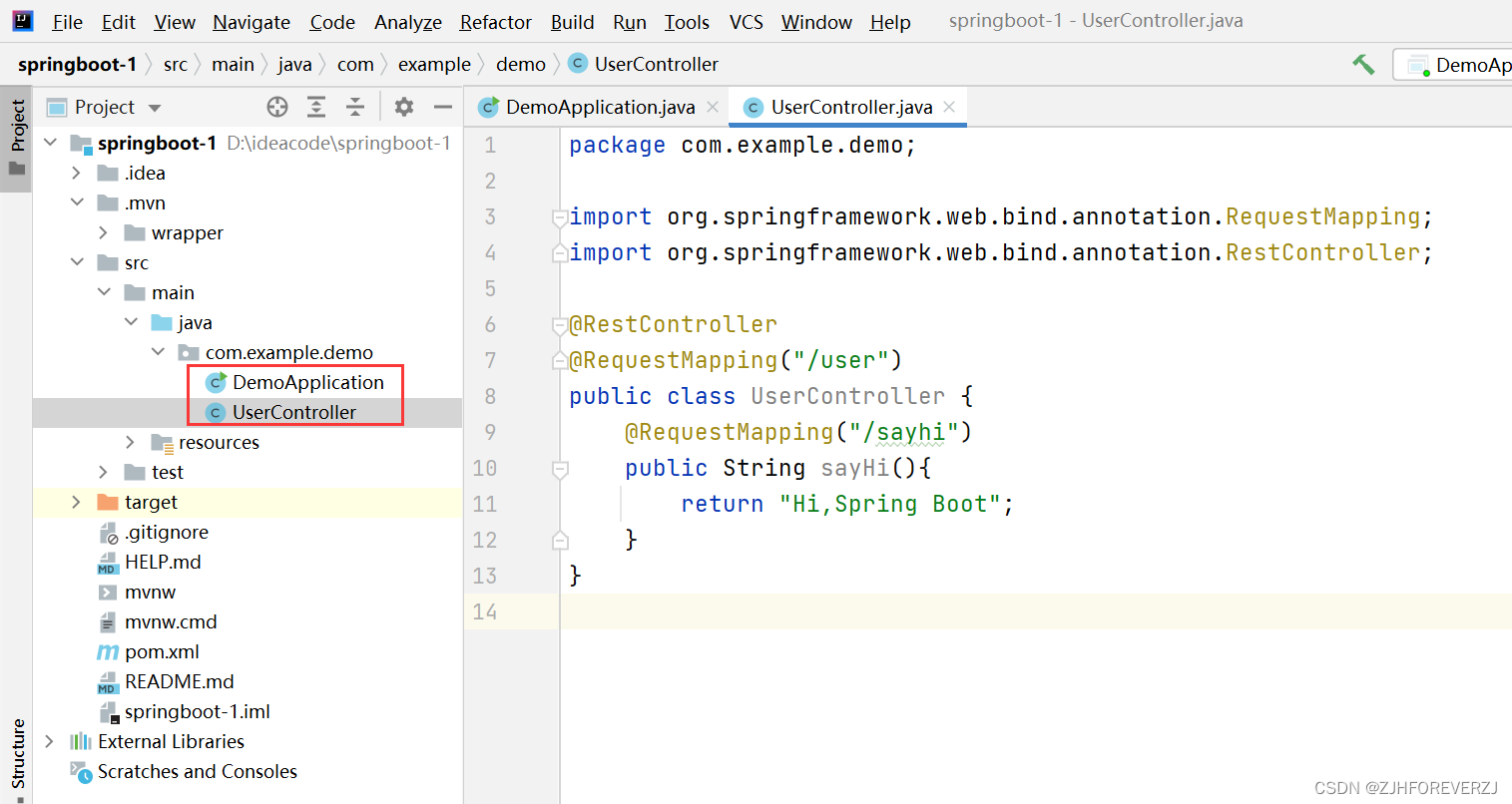Image resolution: width=1512 pixels, height=804 pixels.
Task: Collapse the .mvn folder
Action: tap(77, 202)
